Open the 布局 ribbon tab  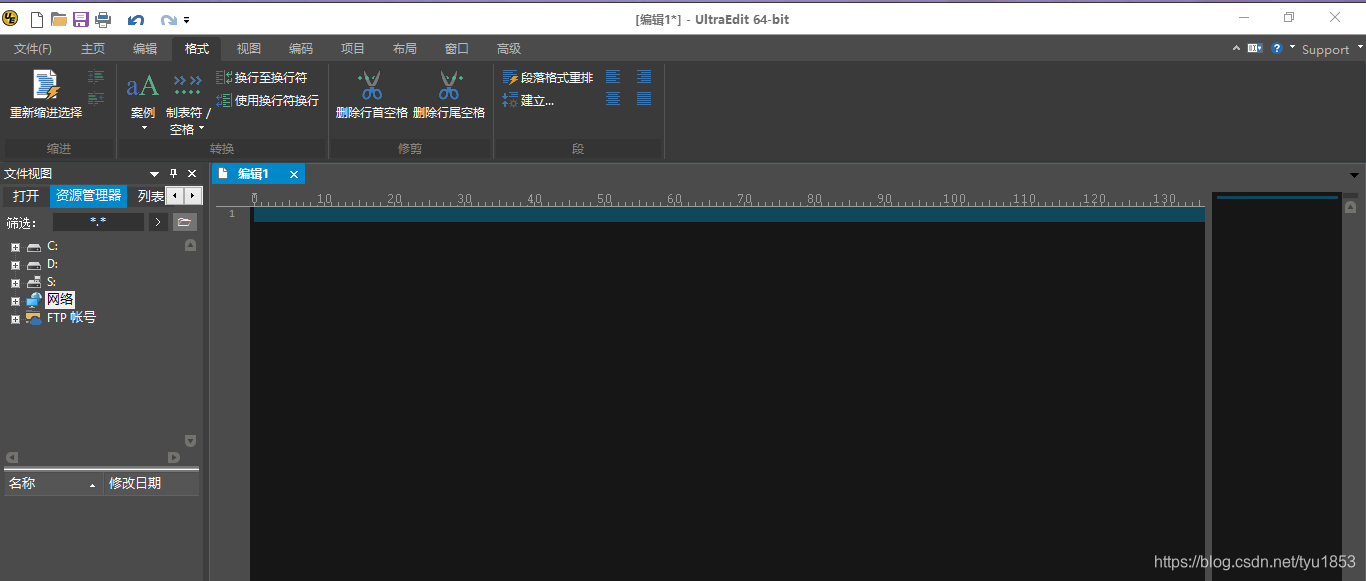coord(405,48)
